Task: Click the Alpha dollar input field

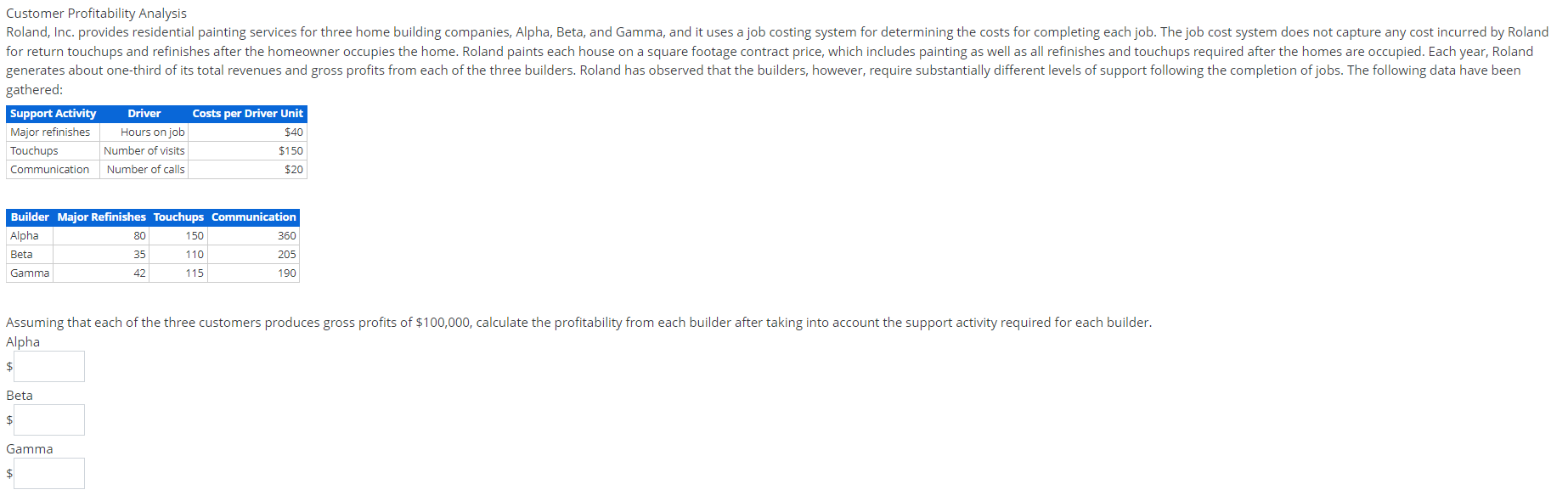Action: [48, 366]
